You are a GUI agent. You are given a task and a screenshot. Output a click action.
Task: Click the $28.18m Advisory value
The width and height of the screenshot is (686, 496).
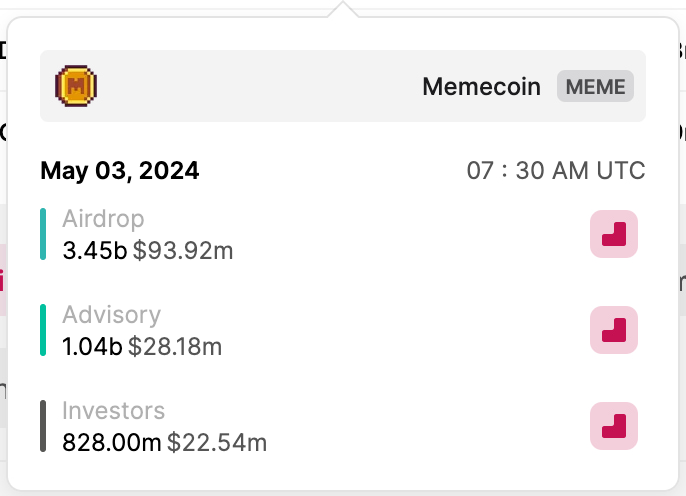click(x=177, y=346)
